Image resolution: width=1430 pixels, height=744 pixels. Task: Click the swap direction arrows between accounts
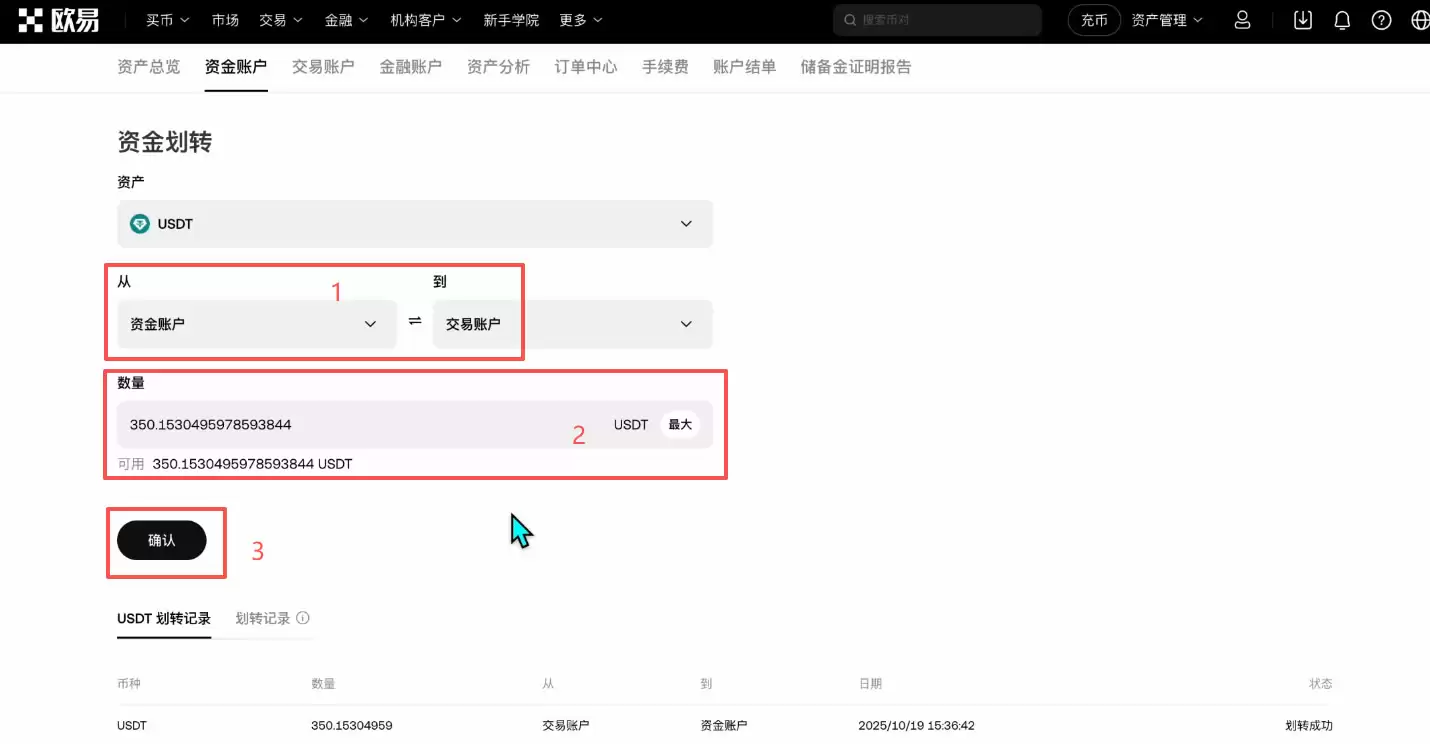pyautogui.click(x=414, y=324)
